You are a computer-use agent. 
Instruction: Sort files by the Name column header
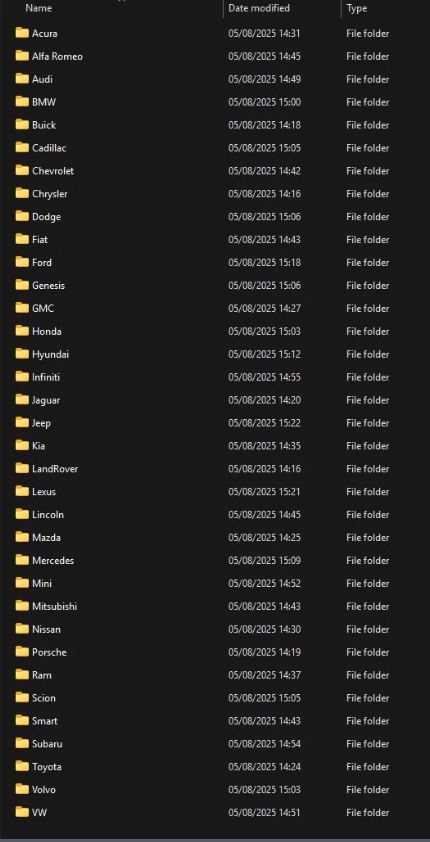(x=39, y=8)
